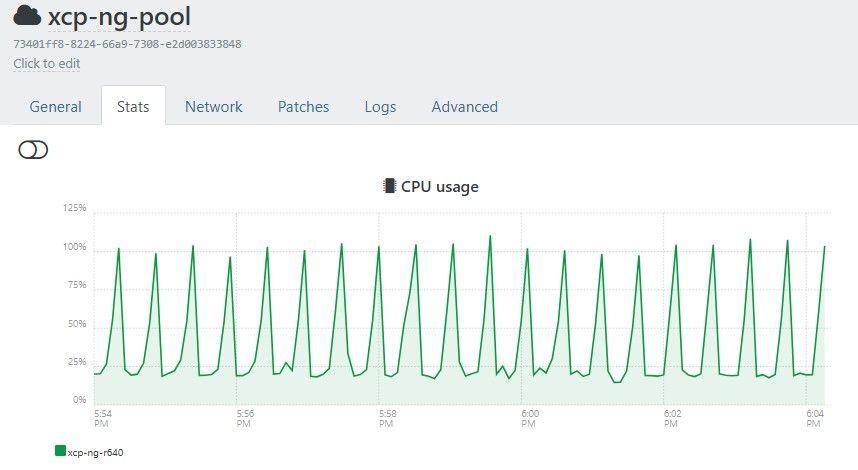Select the Stats tab
This screenshot has width=858, height=470.
click(133, 107)
